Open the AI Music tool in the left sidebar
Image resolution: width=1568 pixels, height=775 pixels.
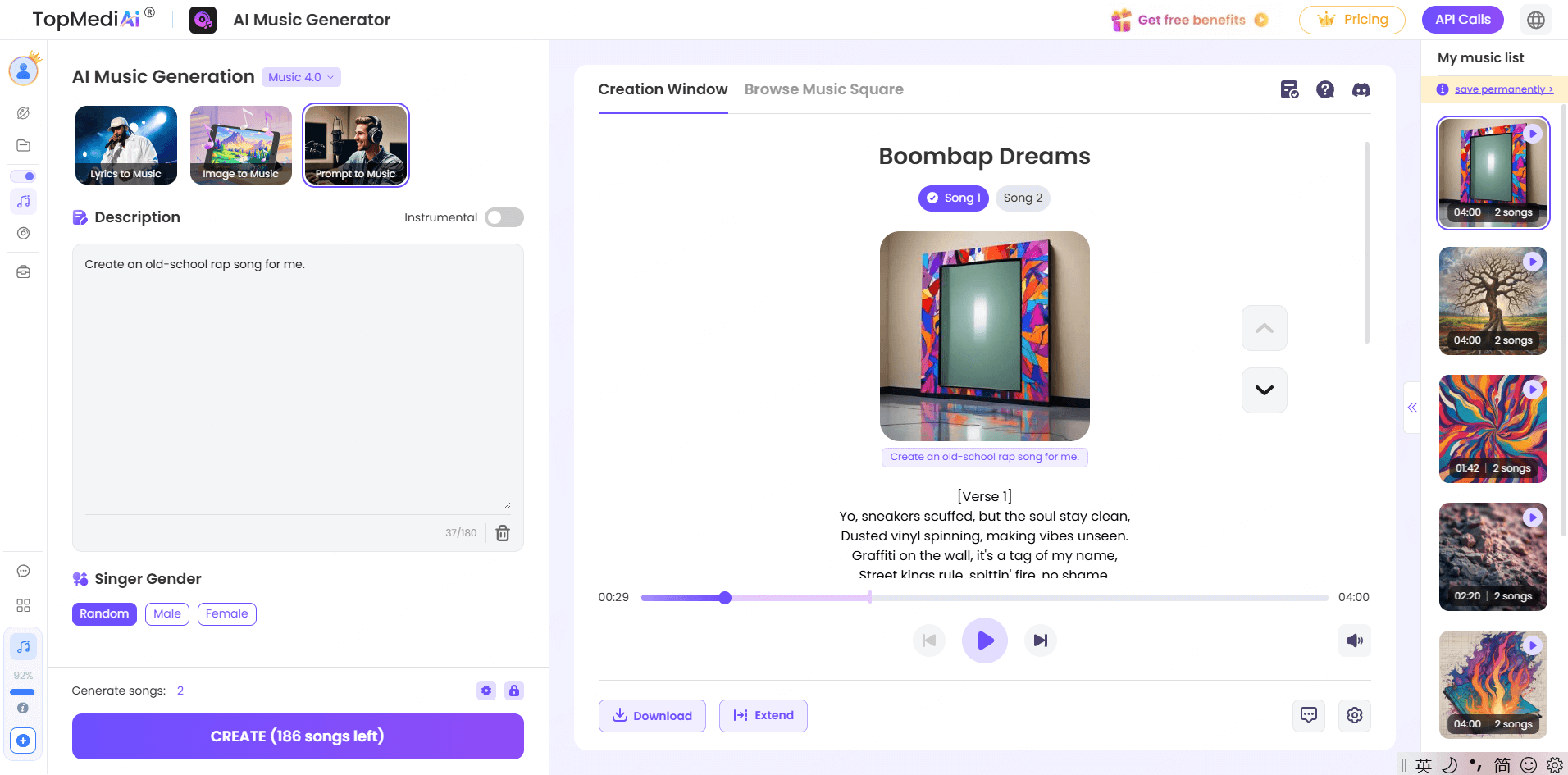(x=23, y=201)
